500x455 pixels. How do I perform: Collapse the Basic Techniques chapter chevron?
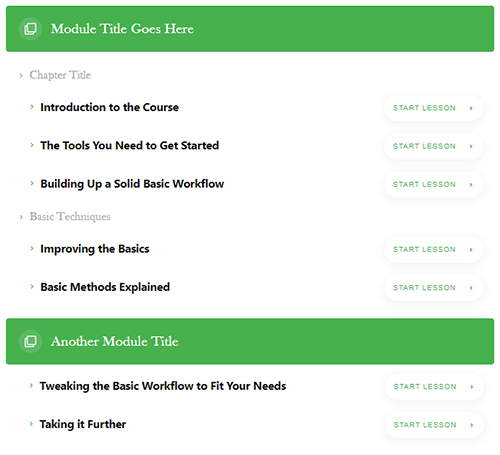click(21, 217)
